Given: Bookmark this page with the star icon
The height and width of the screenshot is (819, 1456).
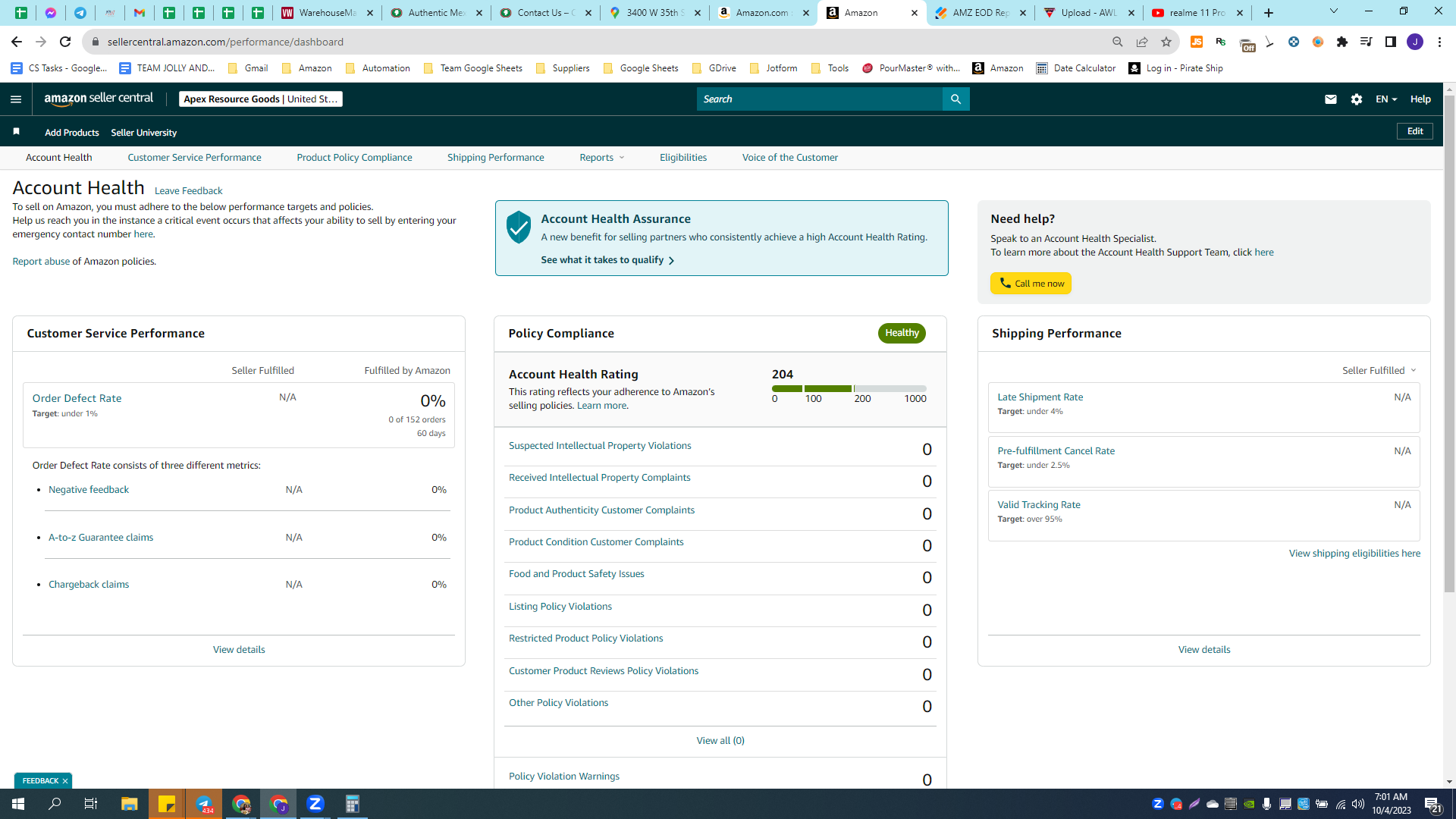Looking at the screenshot, I should coord(1166,42).
